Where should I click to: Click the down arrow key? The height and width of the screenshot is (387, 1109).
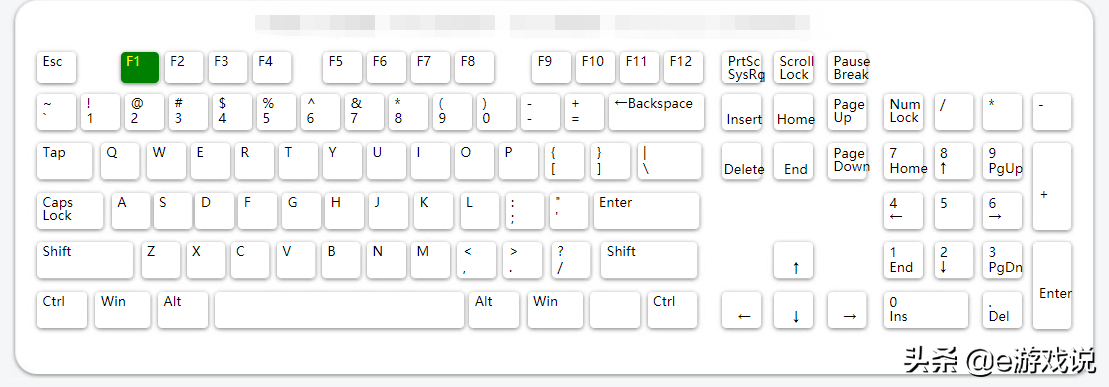click(796, 310)
